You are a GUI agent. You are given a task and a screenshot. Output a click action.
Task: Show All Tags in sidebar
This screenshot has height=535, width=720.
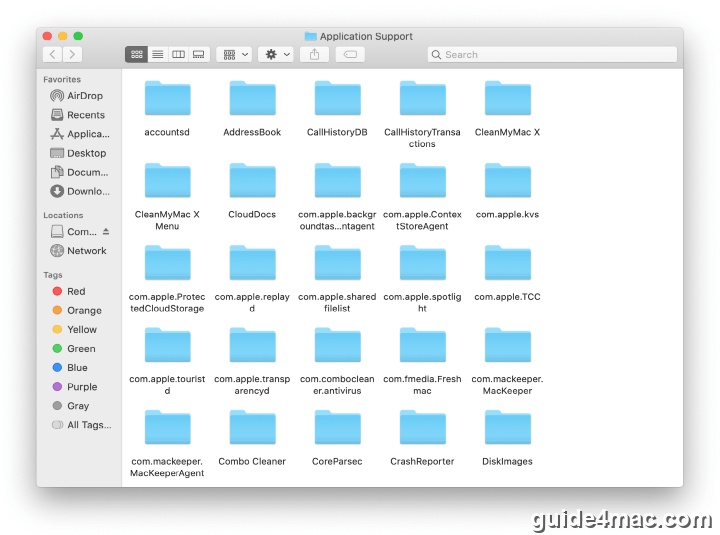82,425
